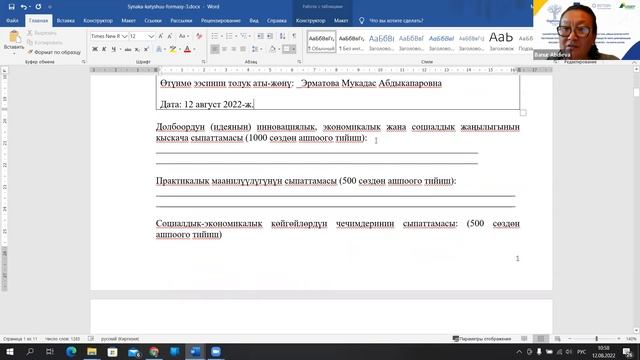Open File Explorer from the taskbar
The height and width of the screenshot is (360, 640).
(x=92, y=352)
